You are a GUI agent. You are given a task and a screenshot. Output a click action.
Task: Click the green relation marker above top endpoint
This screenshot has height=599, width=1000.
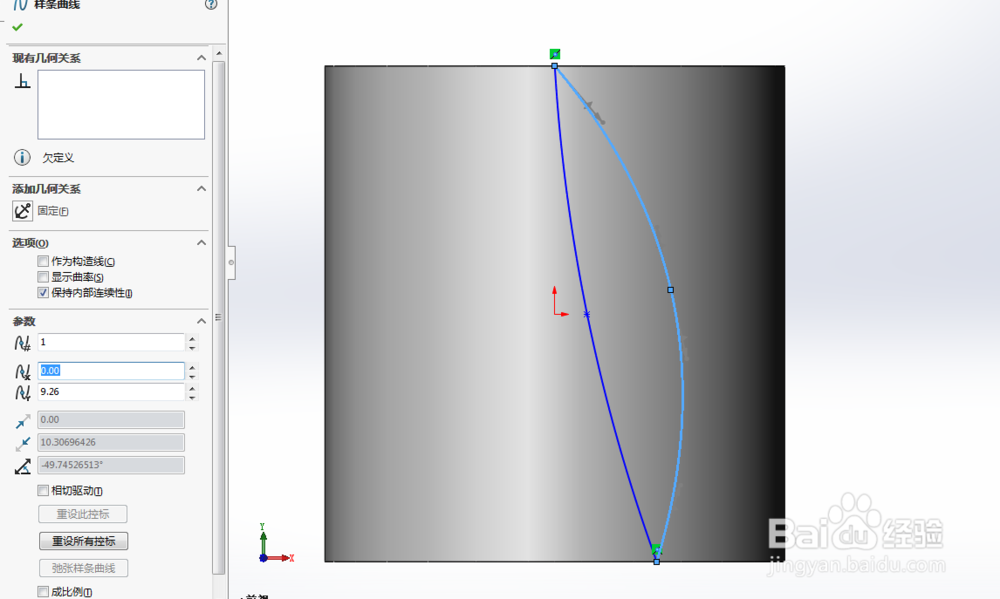pos(555,54)
